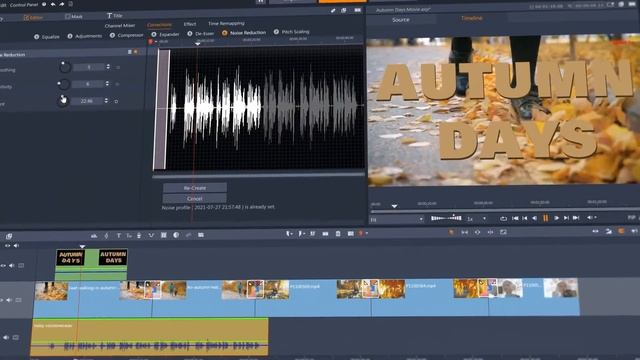Image resolution: width=640 pixels, height=360 pixels.
Task: Adjust the second knob's value stepper arrows
Action: [107, 83]
